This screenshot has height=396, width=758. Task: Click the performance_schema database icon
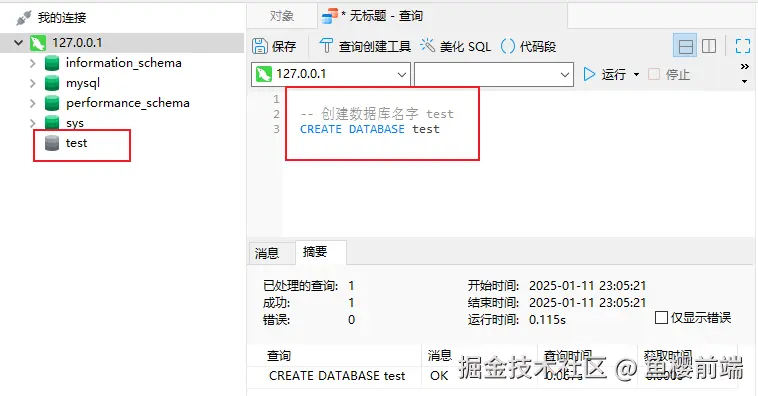tap(52, 103)
